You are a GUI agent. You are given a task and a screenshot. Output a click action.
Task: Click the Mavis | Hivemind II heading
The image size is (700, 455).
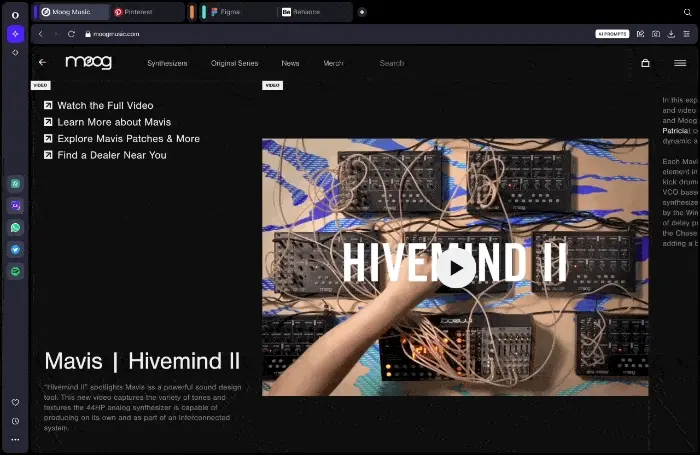142,361
